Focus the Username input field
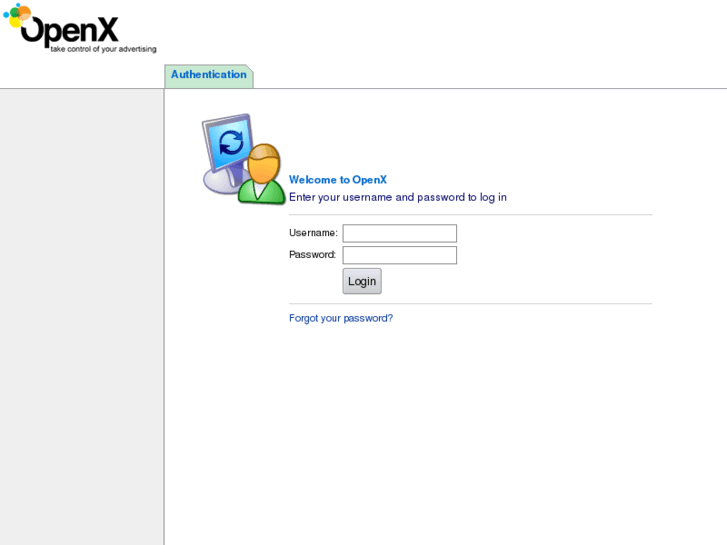 tap(400, 233)
